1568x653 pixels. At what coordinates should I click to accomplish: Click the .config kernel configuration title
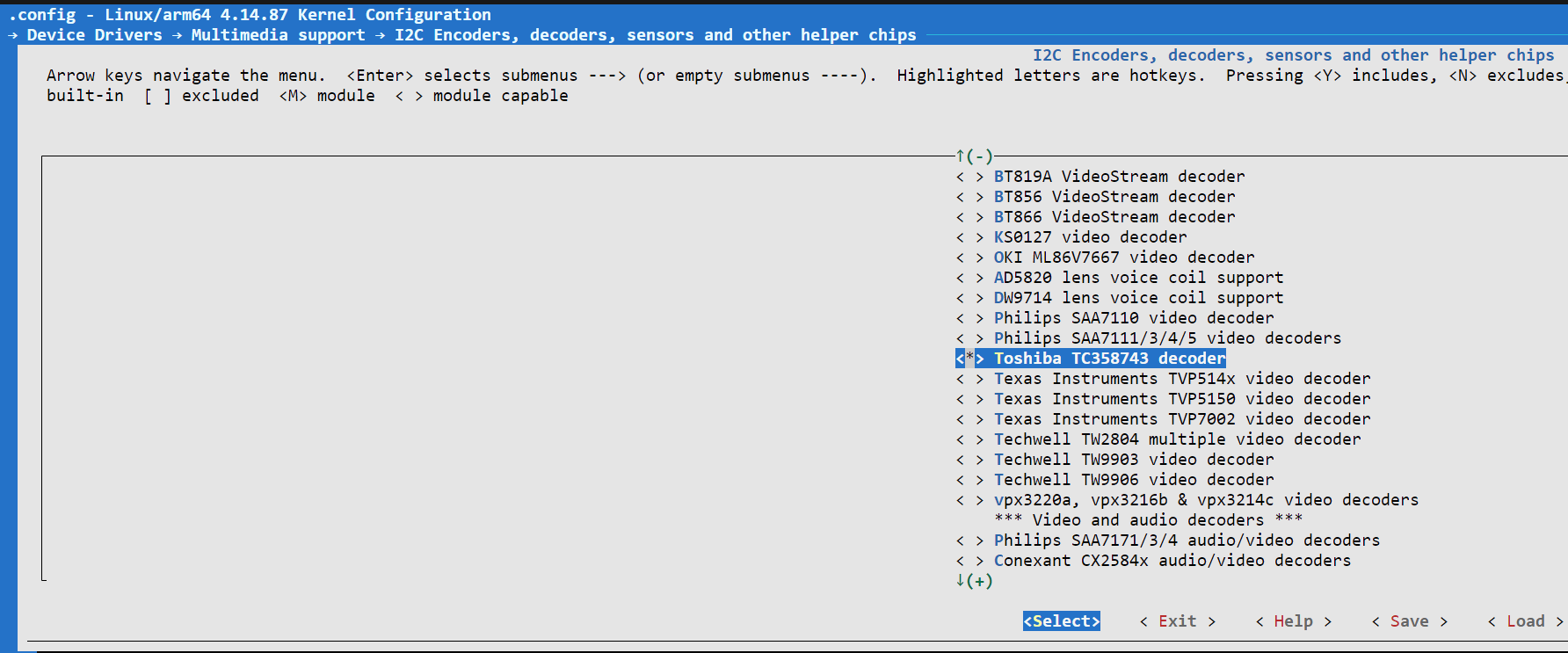(x=250, y=15)
